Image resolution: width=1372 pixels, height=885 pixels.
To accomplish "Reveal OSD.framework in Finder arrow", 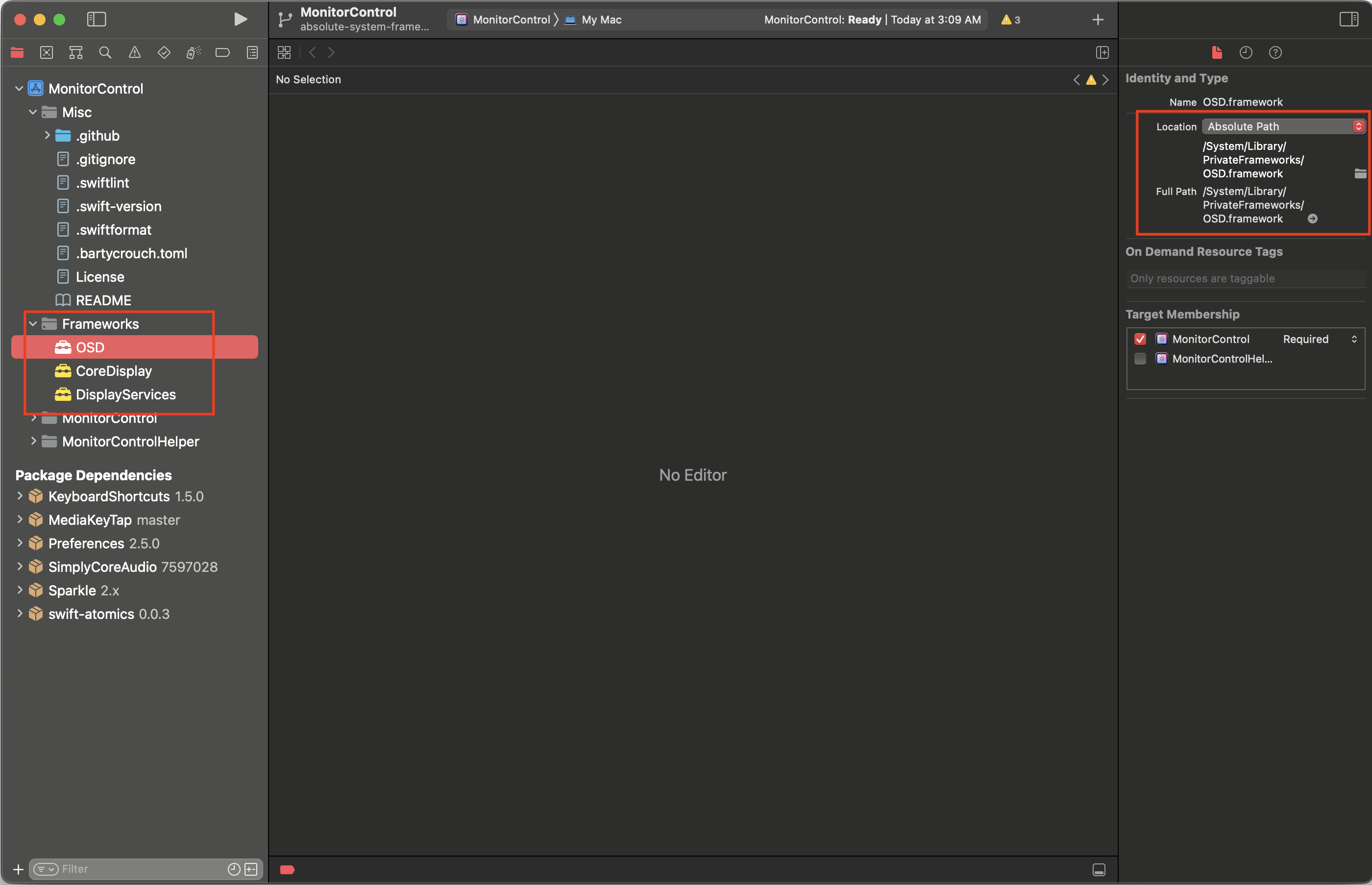I will [x=1312, y=219].
